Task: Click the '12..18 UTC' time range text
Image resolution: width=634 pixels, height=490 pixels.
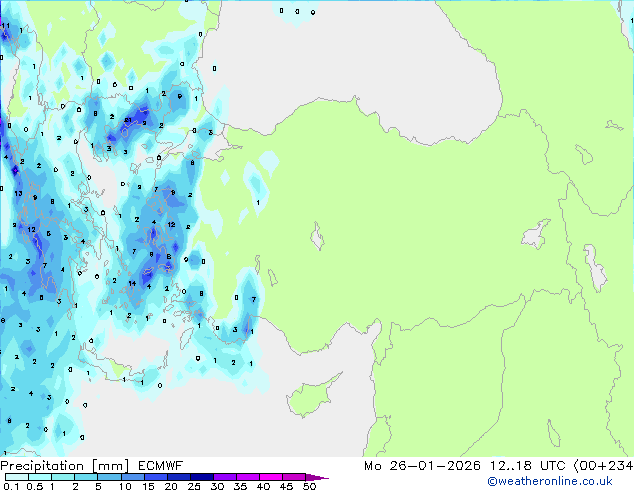Action: [x=527, y=466]
